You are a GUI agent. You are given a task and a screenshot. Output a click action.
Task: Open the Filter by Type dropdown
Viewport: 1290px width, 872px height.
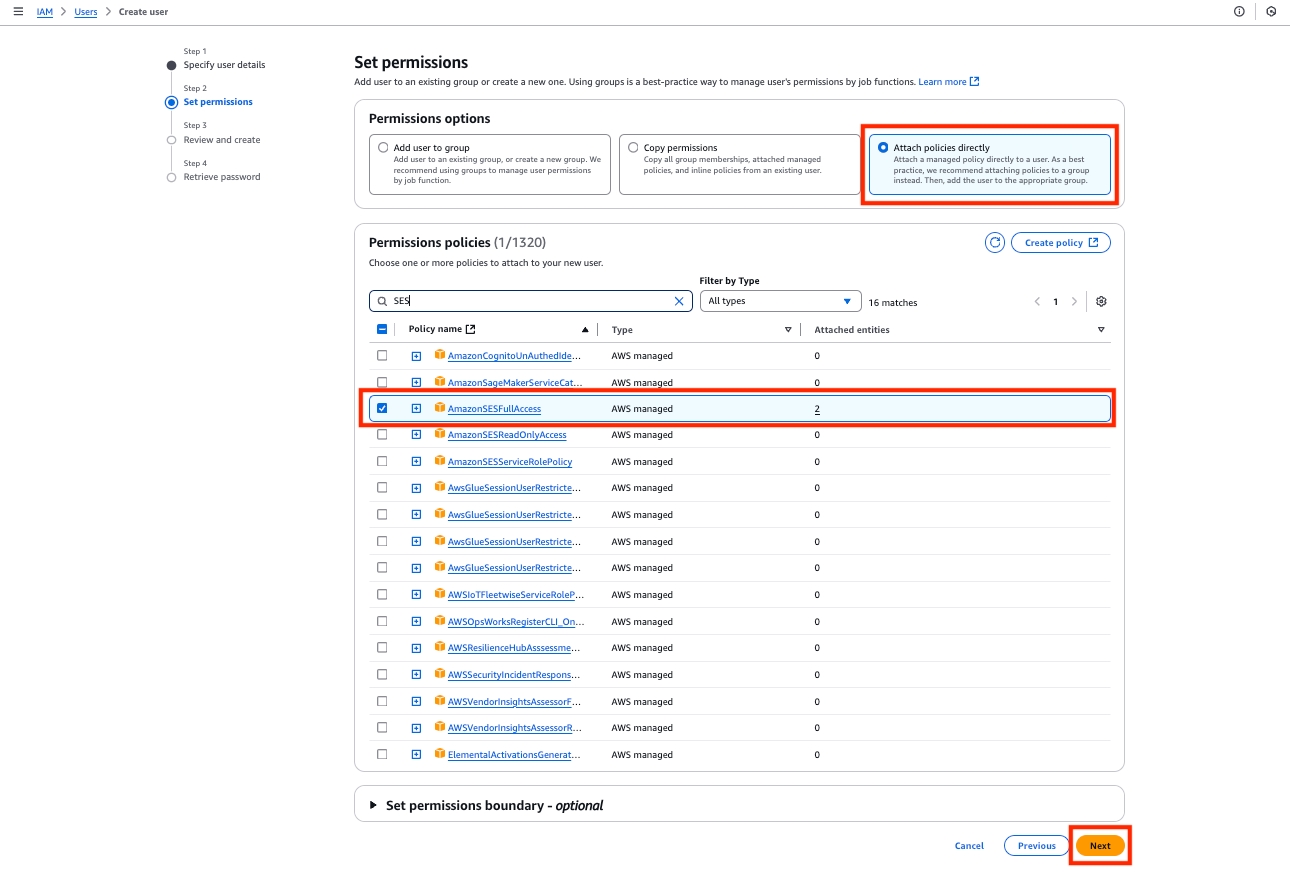779,301
